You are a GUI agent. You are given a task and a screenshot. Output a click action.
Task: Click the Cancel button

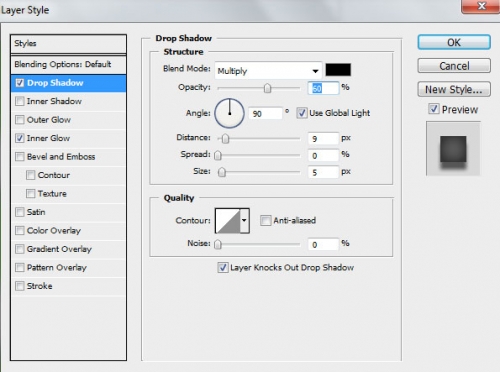pyautogui.click(x=454, y=66)
